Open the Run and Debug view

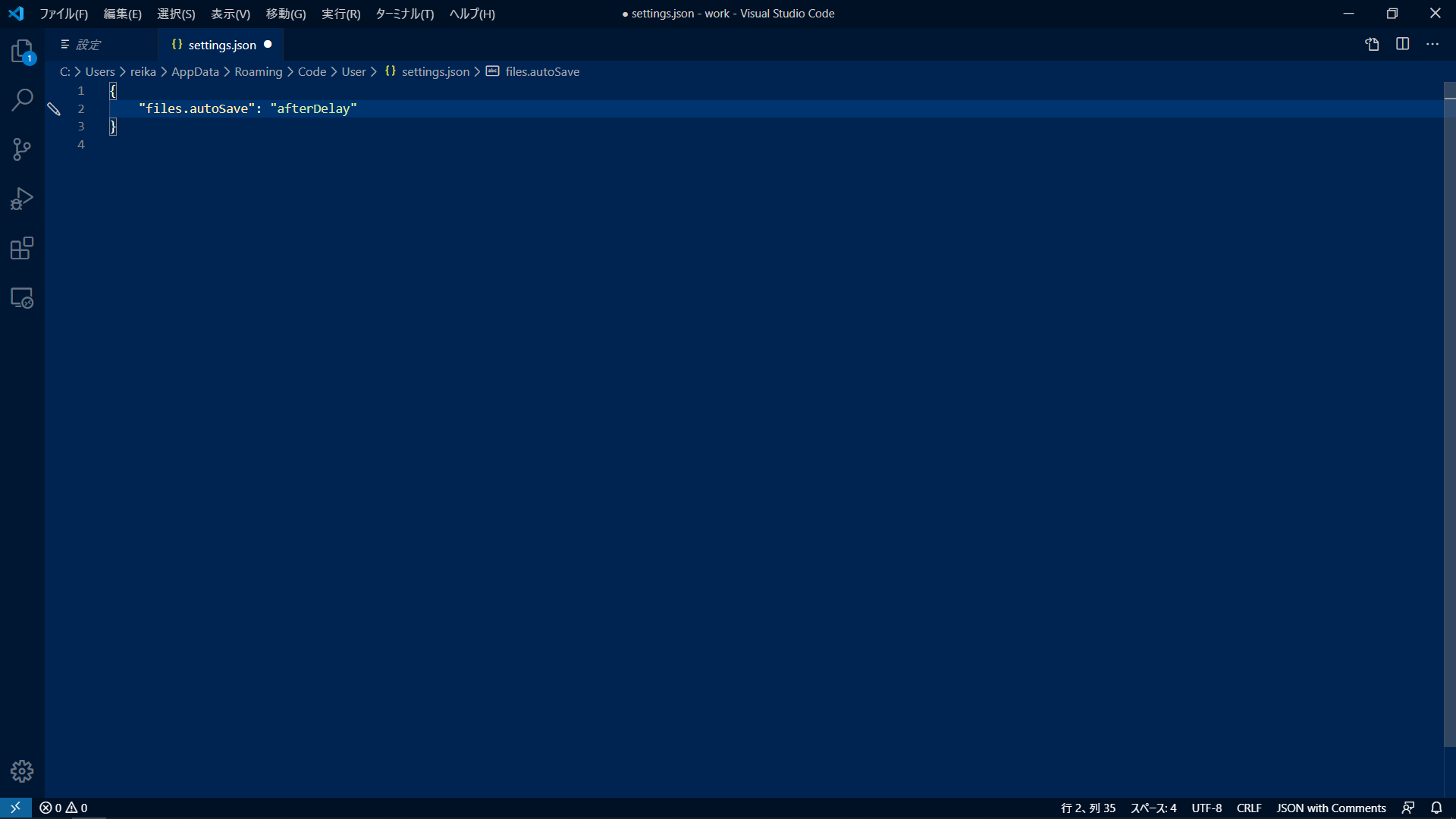tap(22, 199)
